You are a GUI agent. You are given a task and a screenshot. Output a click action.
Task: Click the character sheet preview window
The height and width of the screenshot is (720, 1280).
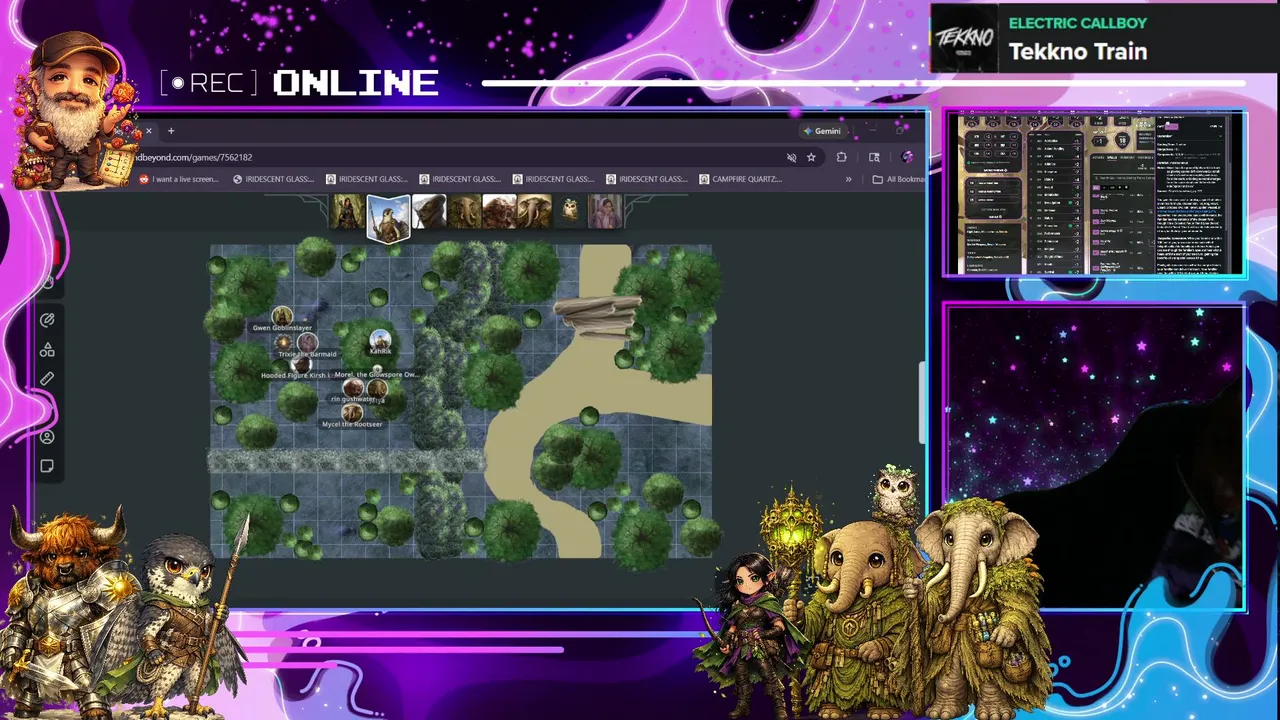(1094, 194)
